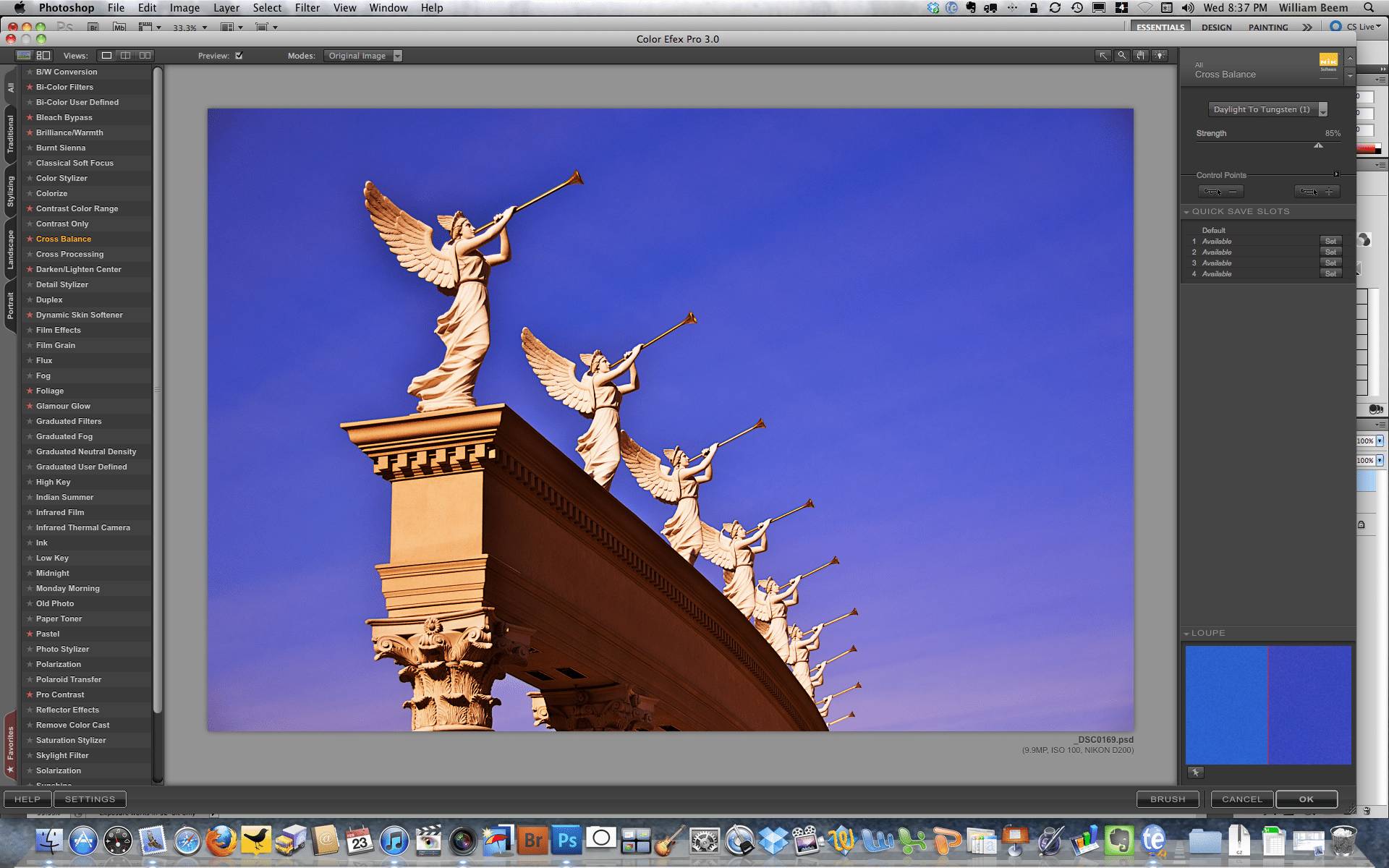
Task: Toggle the Preview checkbox
Action: click(239, 56)
